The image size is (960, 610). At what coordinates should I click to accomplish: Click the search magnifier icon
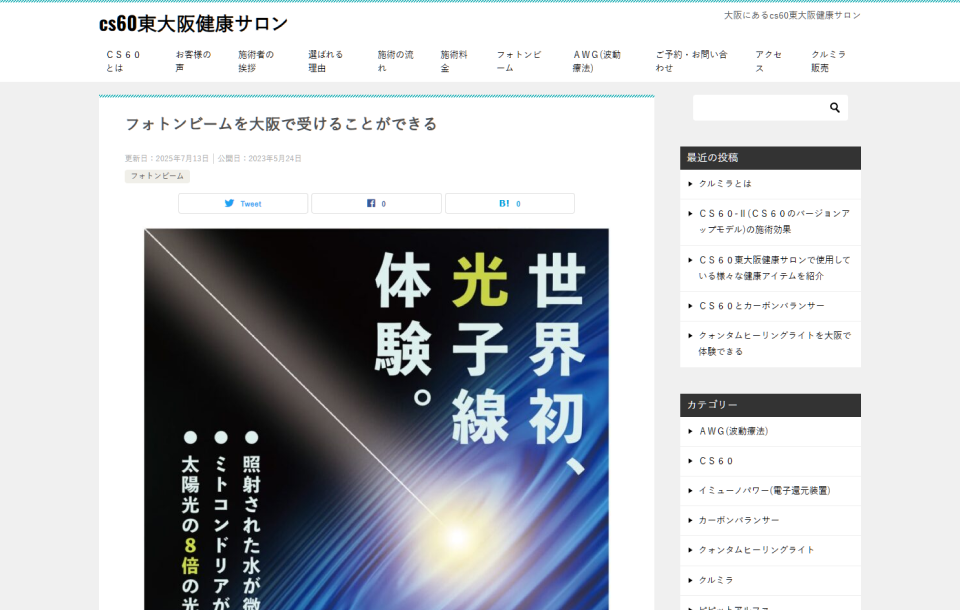point(834,108)
